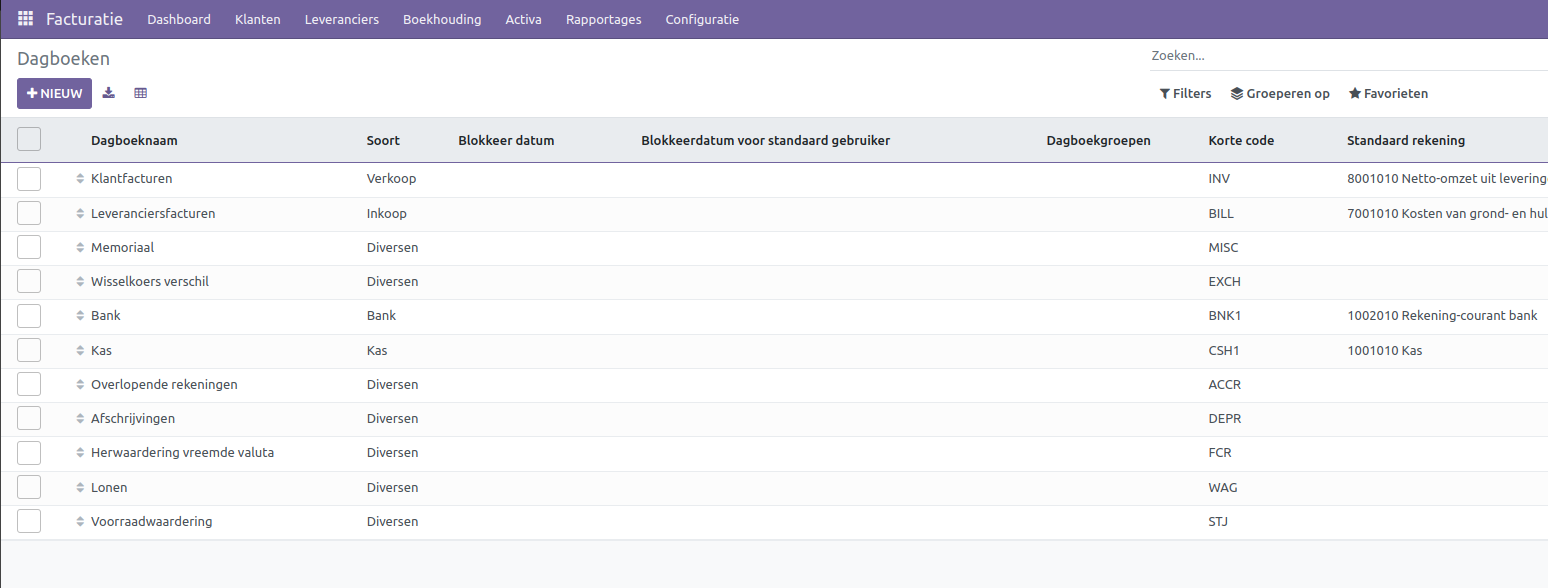Expand the Groeperen op dropdown
This screenshot has height=588, width=1548.
pyautogui.click(x=1280, y=93)
